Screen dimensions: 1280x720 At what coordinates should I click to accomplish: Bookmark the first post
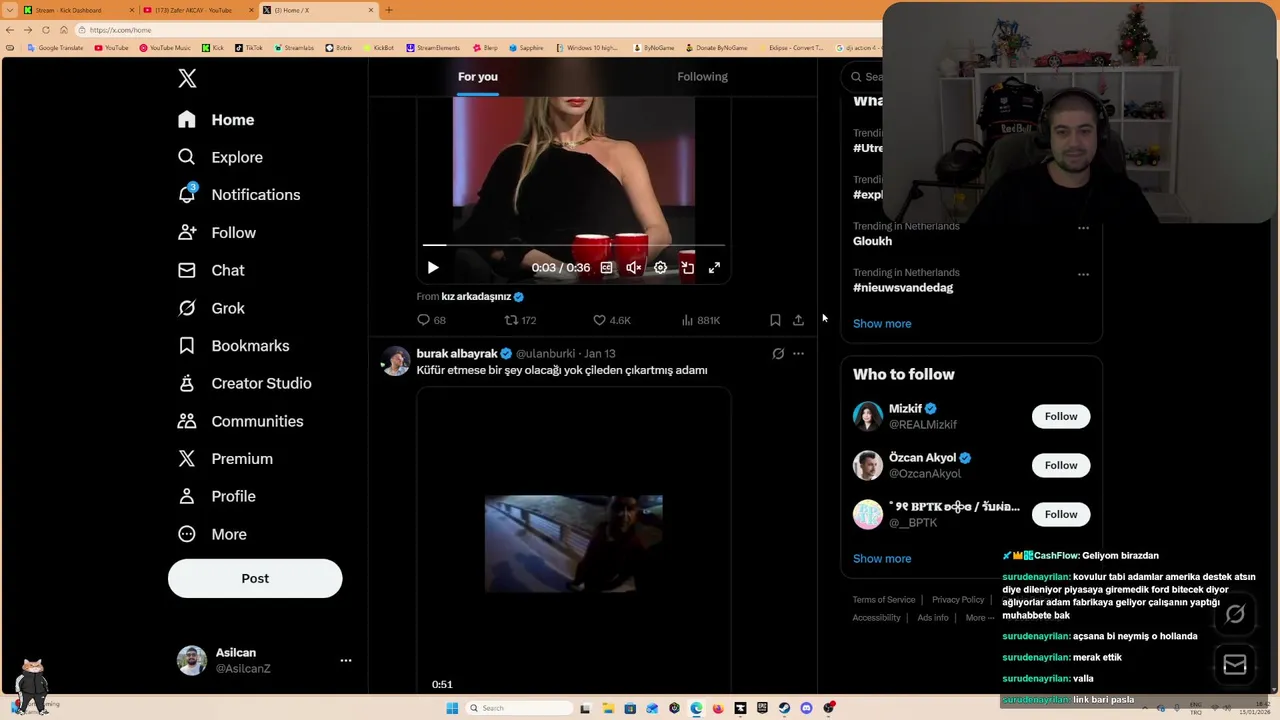tap(775, 320)
